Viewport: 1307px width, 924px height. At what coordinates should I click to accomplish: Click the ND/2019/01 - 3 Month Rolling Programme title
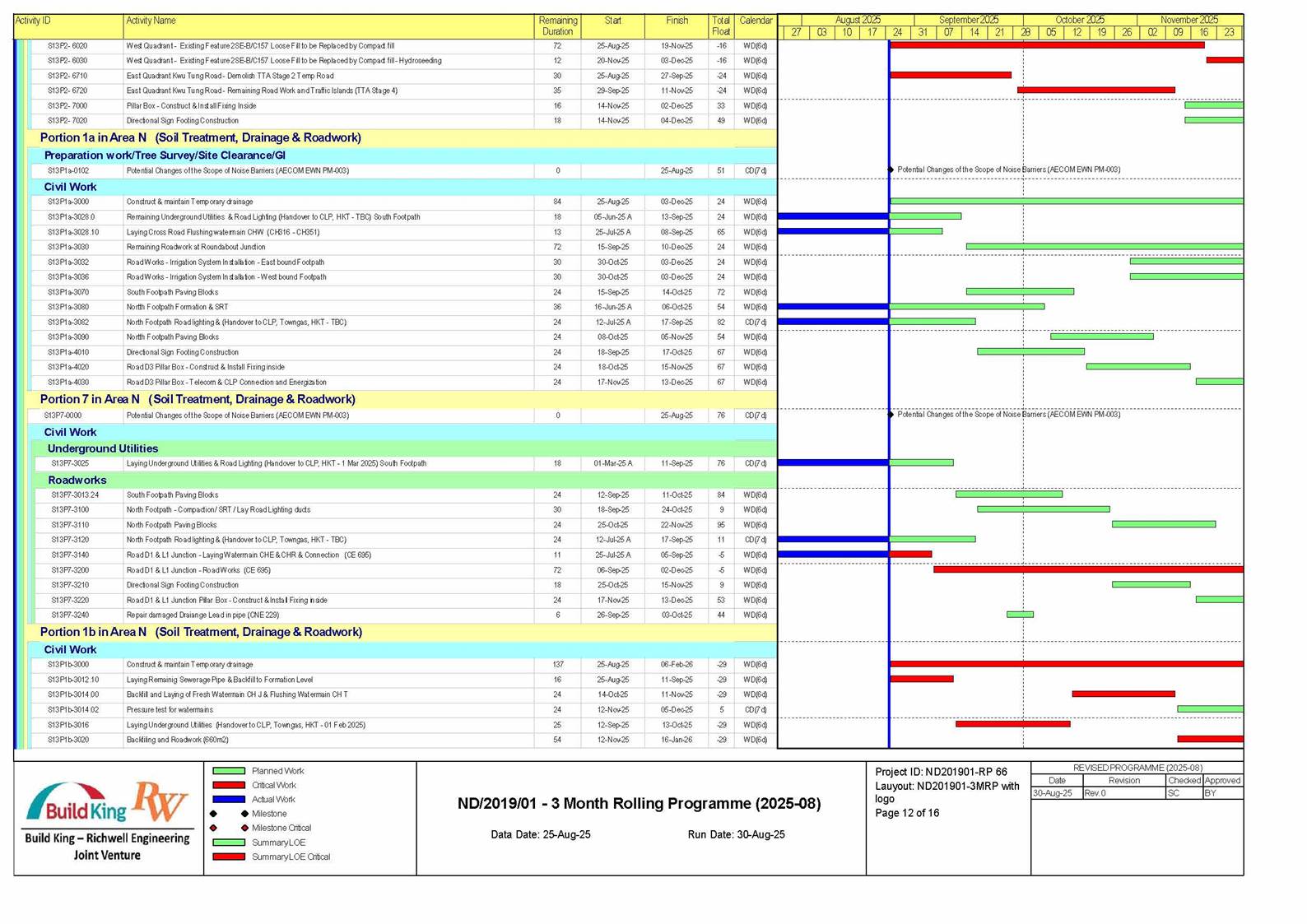639,804
